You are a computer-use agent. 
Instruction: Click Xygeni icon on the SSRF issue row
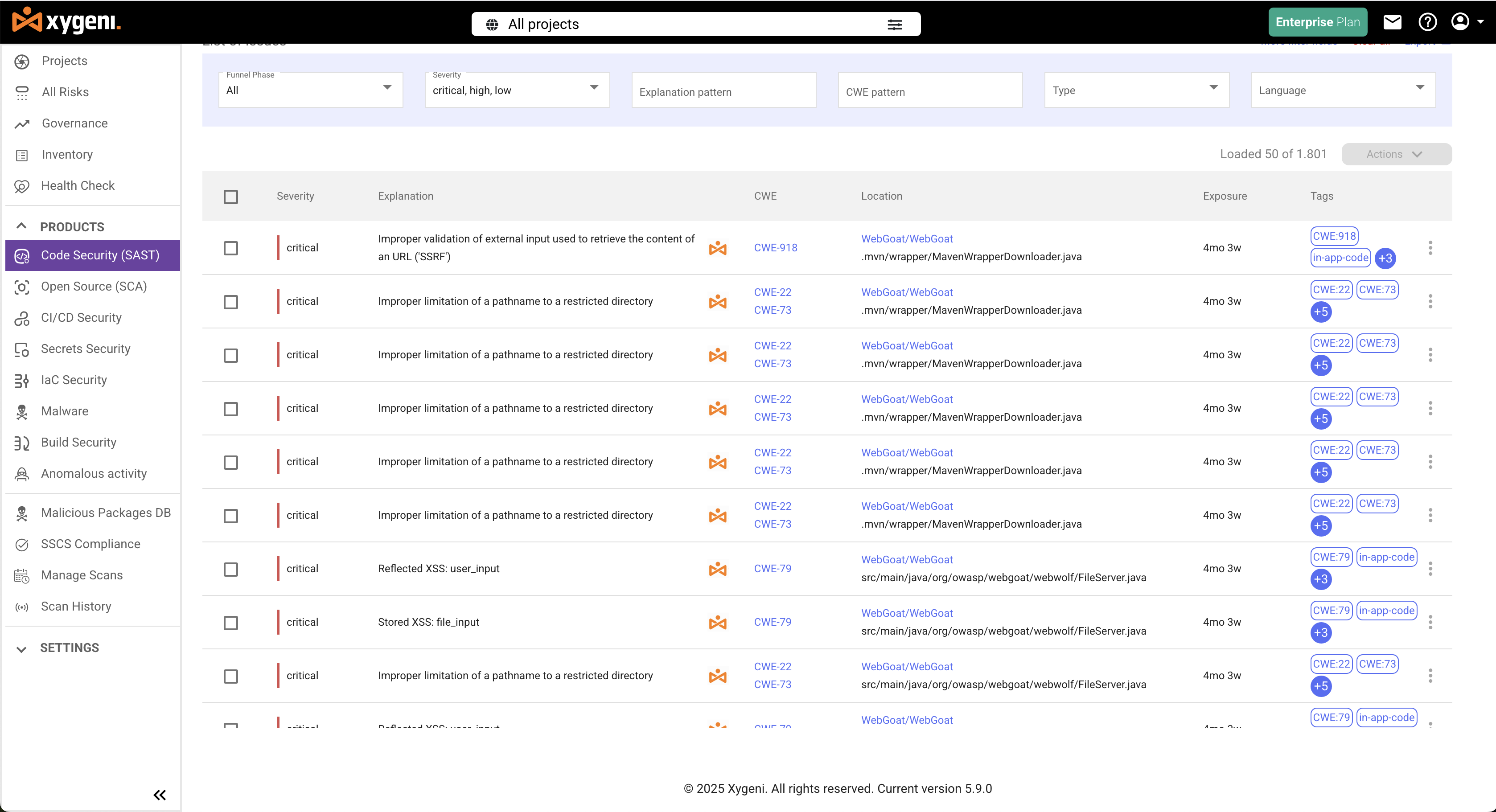click(717, 248)
